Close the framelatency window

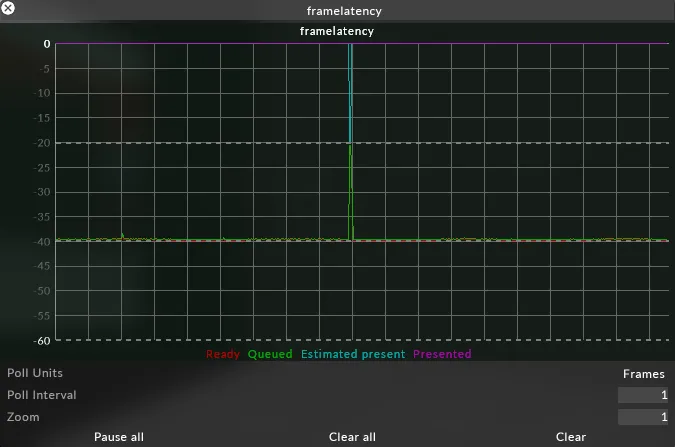7,8
